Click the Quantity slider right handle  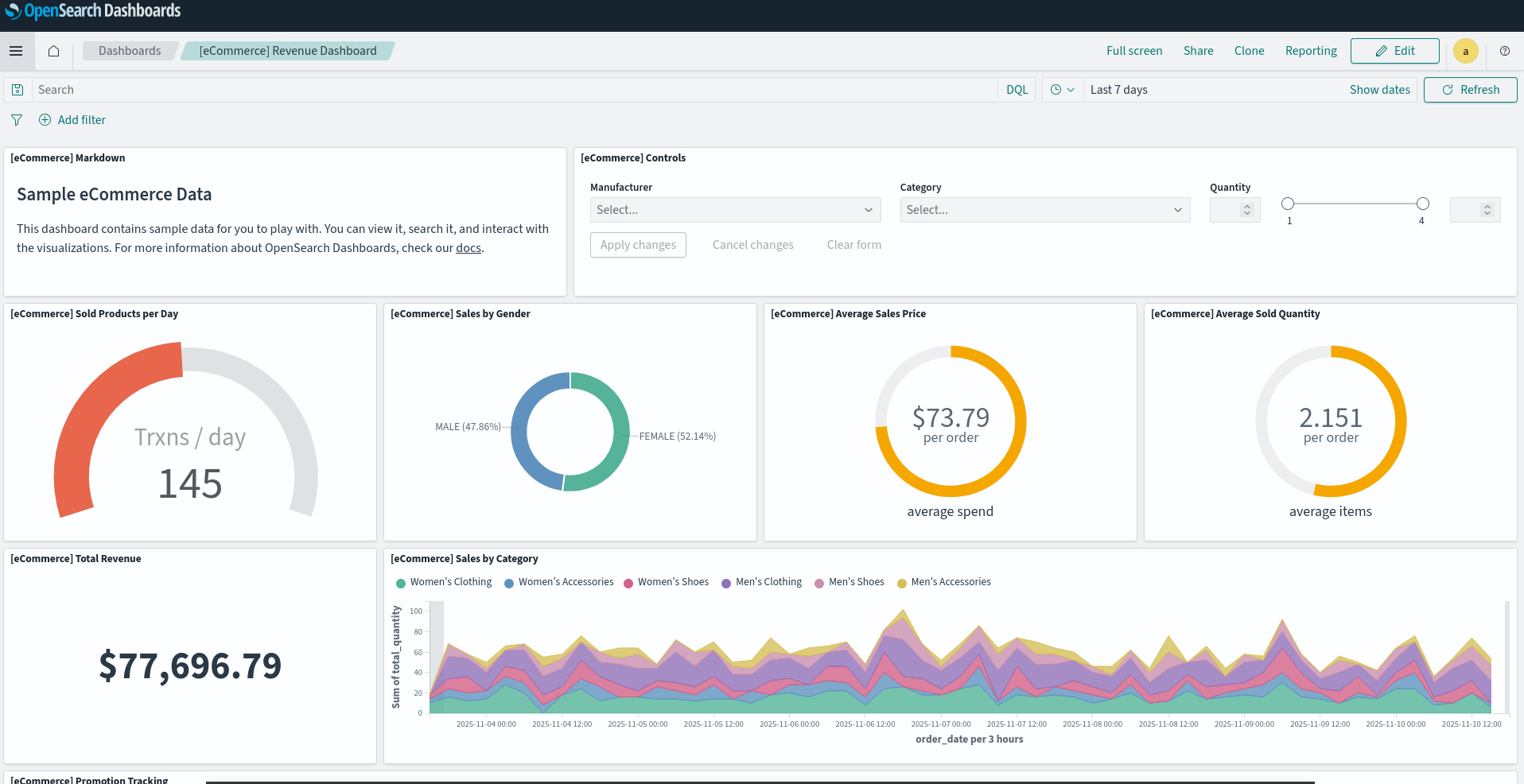(x=1422, y=204)
